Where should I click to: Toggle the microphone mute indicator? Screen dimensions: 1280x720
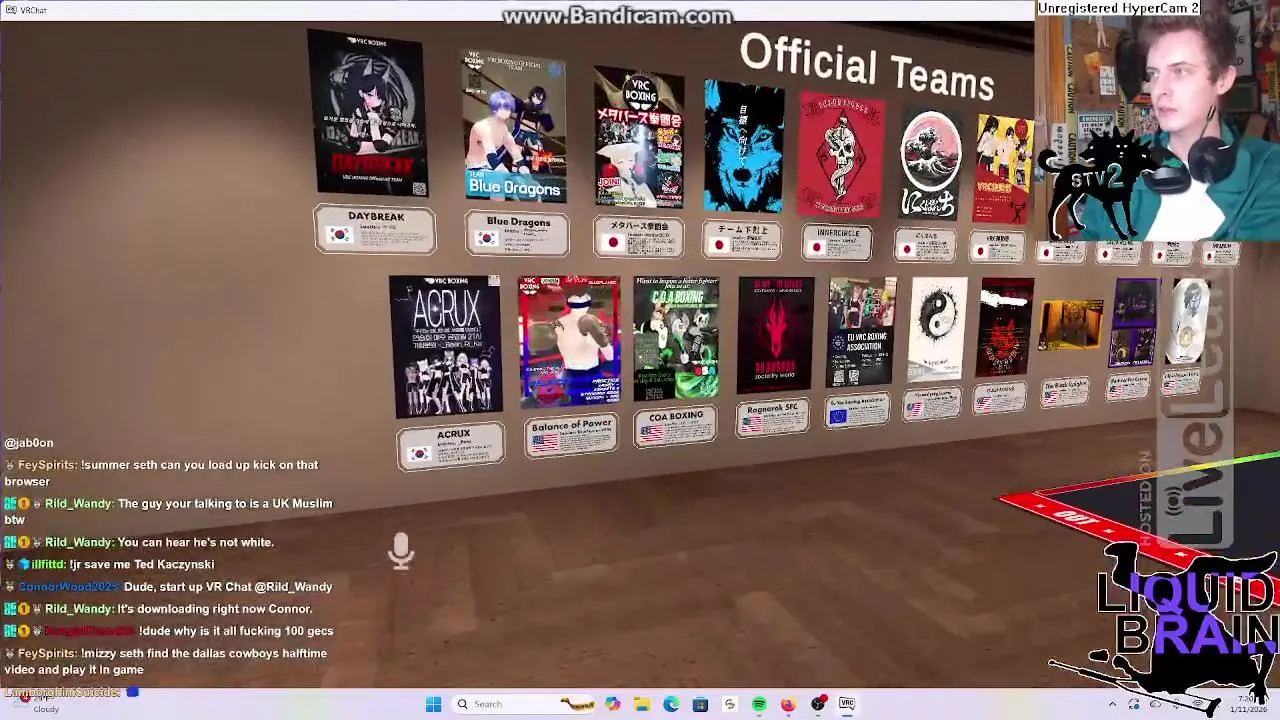coord(401,551)
